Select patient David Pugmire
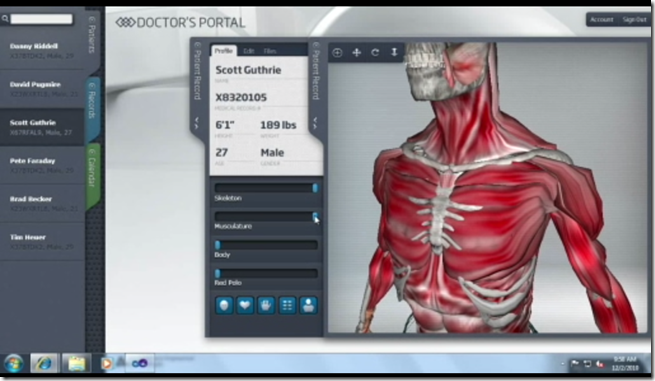The image size is (655, 381). pyautogui.click(x=42, y=89)
